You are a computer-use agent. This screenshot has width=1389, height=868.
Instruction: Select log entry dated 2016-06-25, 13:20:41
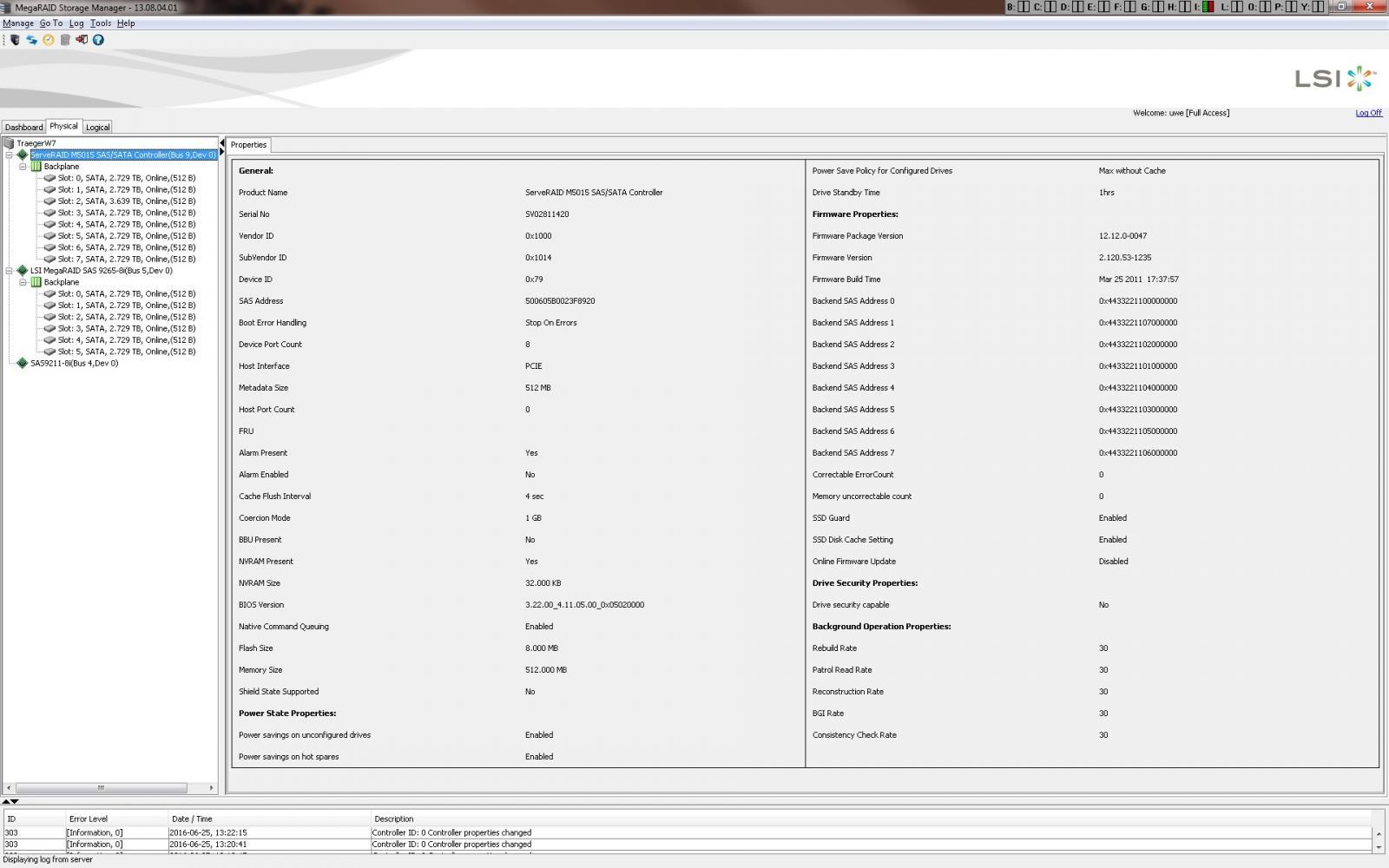(x=687, y=845)
